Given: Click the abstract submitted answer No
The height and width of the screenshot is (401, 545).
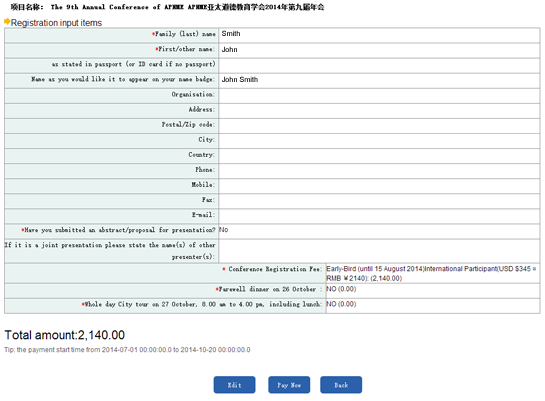Looking at the screenshot, I should pyautogui.click(x=223, y=230).
